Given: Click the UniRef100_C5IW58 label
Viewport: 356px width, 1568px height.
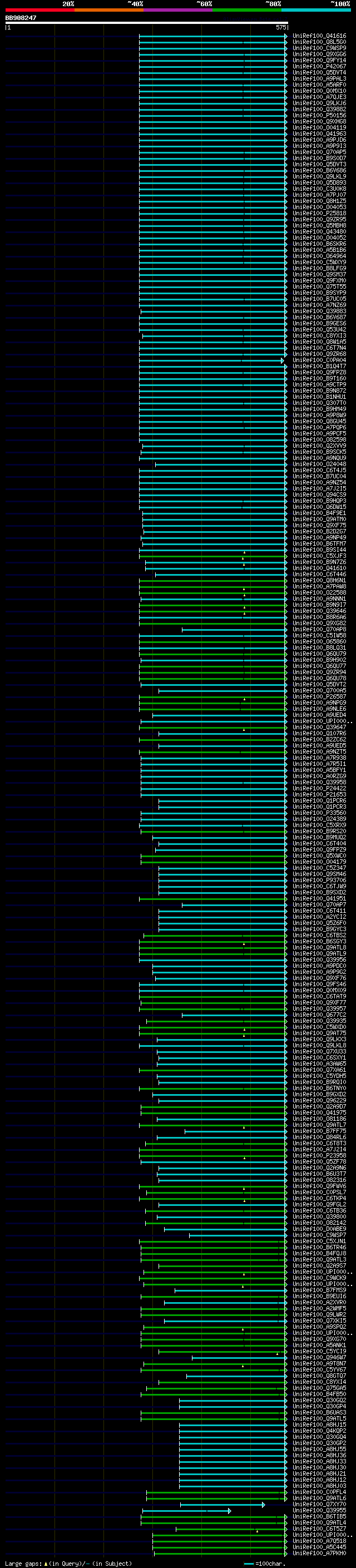Looking at the screenshot, I should 319,635.
